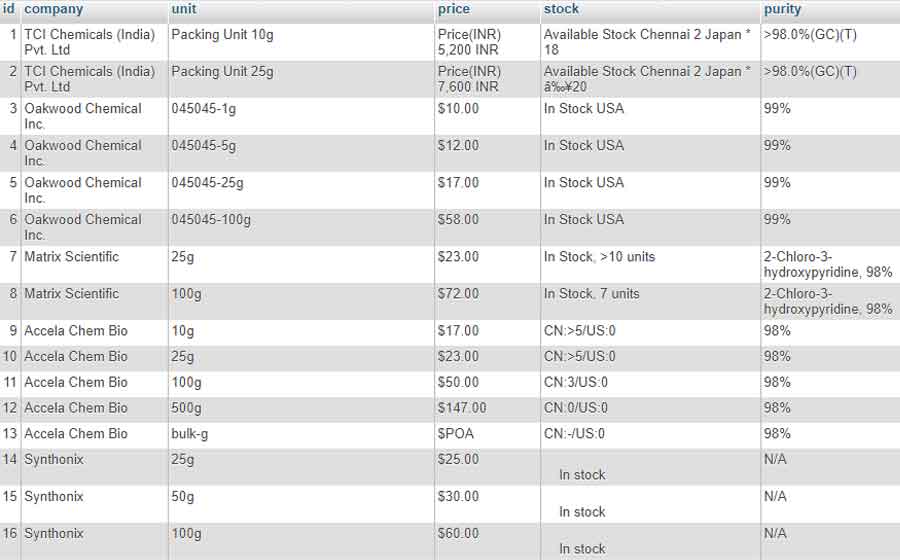Click Matrix Scientific in row 7
The height and width of the screenshot is (560, 900).
click(x=71, y=256)
